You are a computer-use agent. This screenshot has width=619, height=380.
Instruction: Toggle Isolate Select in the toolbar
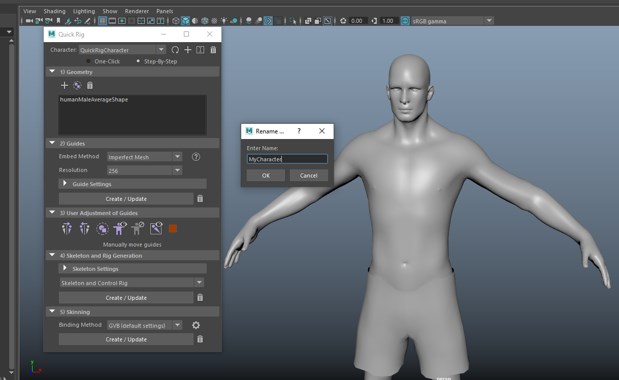pyautogui.click(x=293, y=21)
